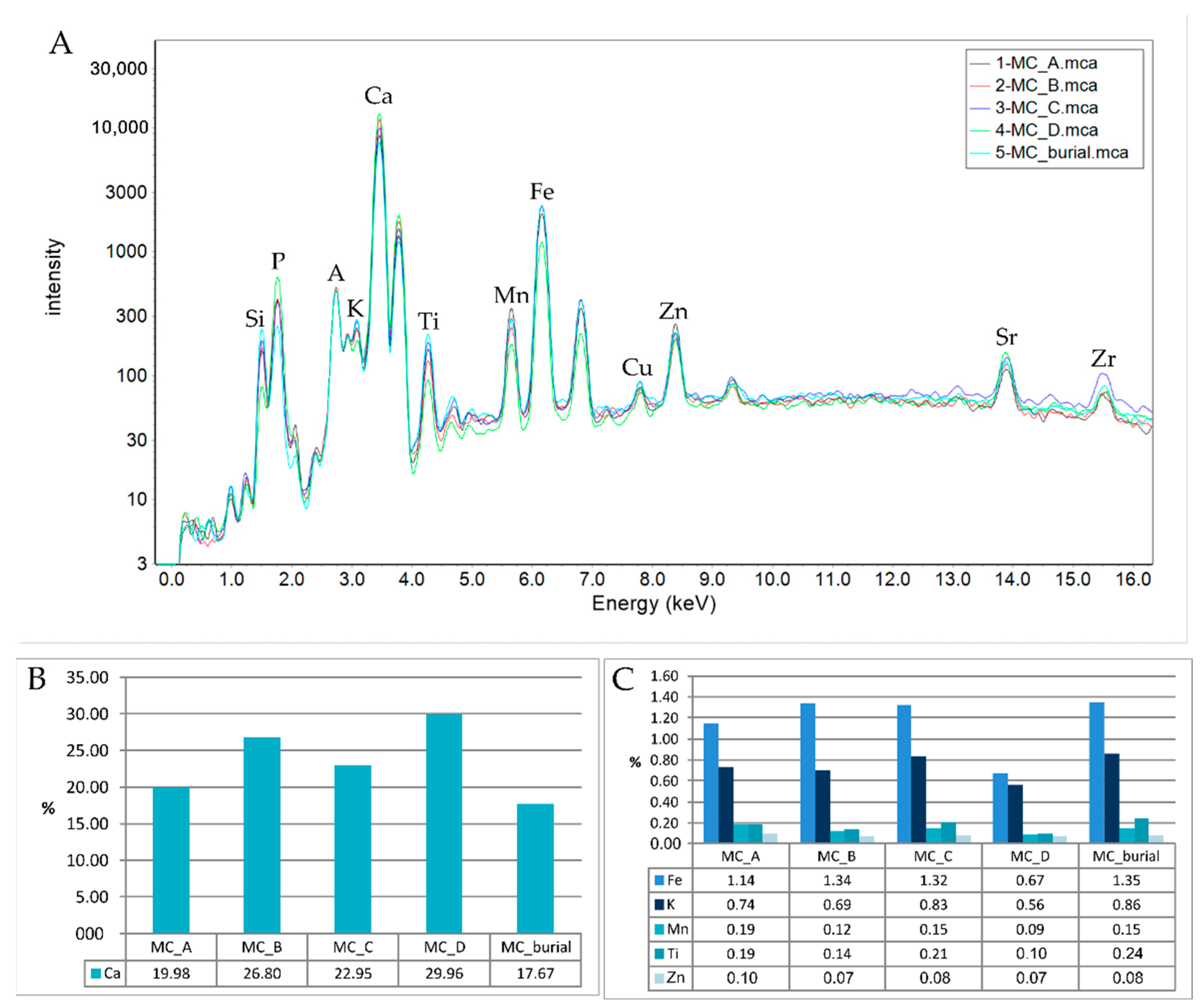The image size is (1203, 1008).
Task: Click the Energy (keV) axis title
Action: click(654, 603)
